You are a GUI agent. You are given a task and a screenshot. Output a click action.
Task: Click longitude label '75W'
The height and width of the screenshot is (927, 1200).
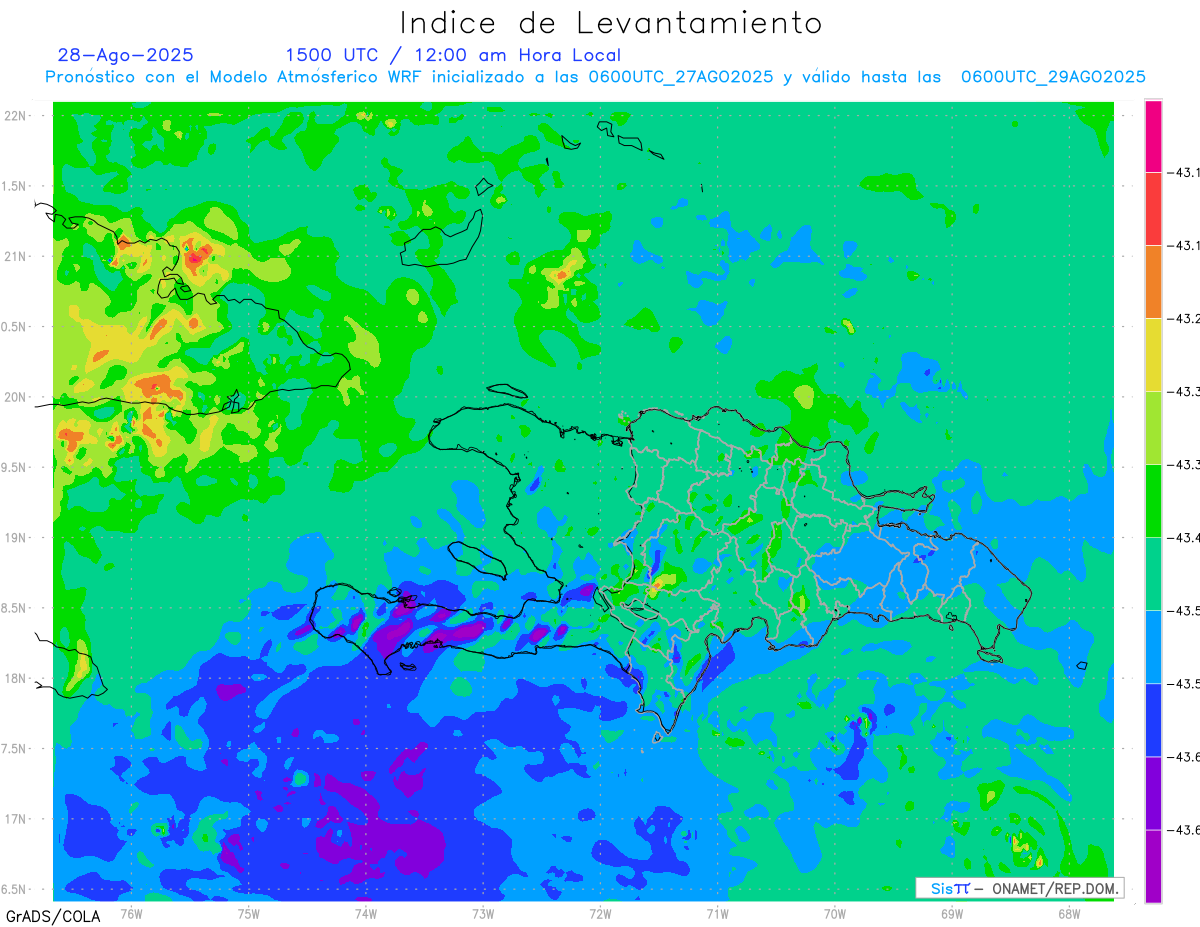pyautogui.click(x=248, y=914)
